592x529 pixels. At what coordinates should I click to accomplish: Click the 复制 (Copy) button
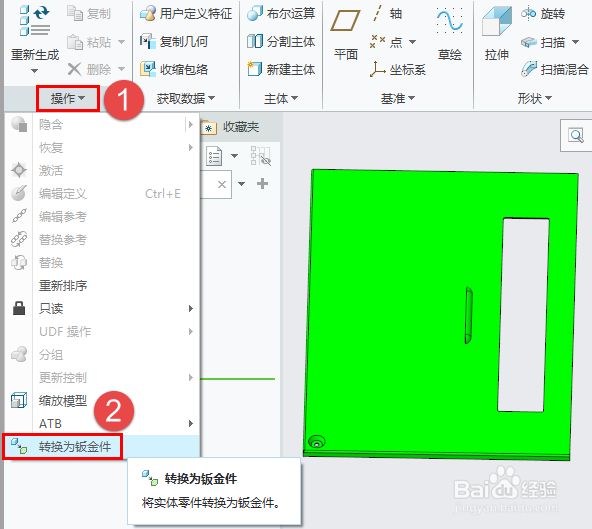pyautogui.click(x=89, y=14)
